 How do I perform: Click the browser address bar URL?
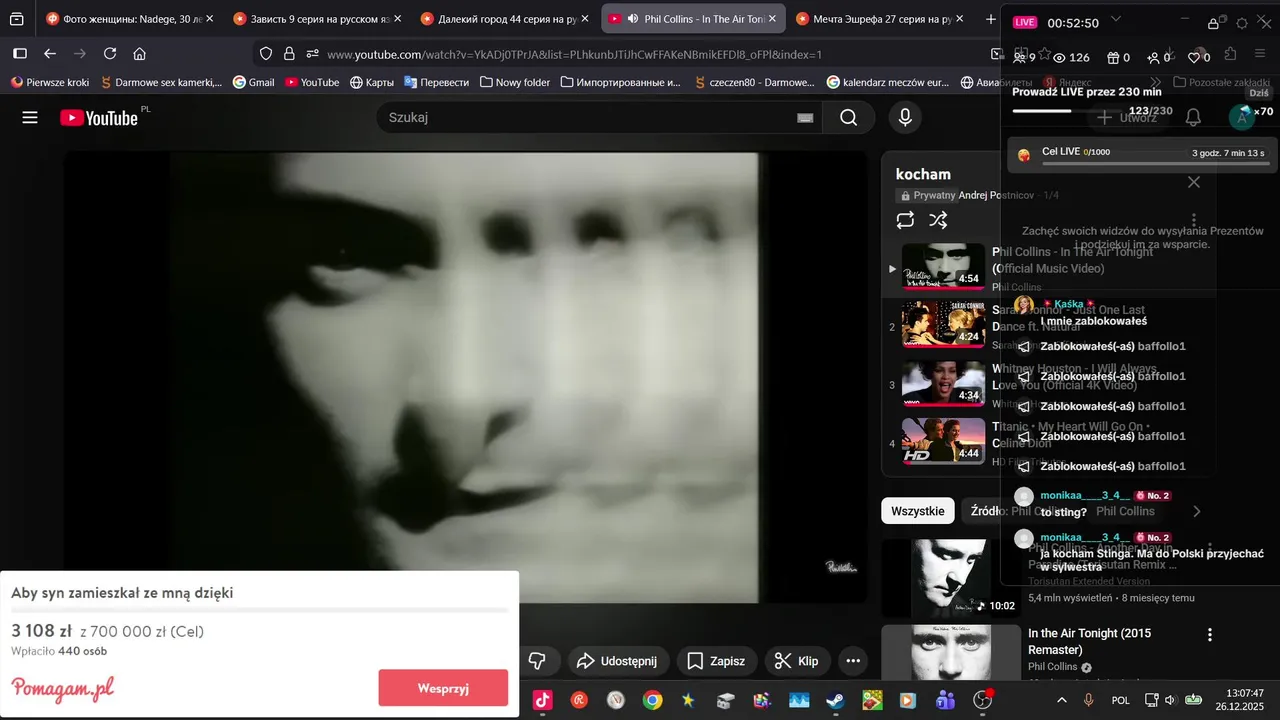pyautogui.click(x=574, y=54)
